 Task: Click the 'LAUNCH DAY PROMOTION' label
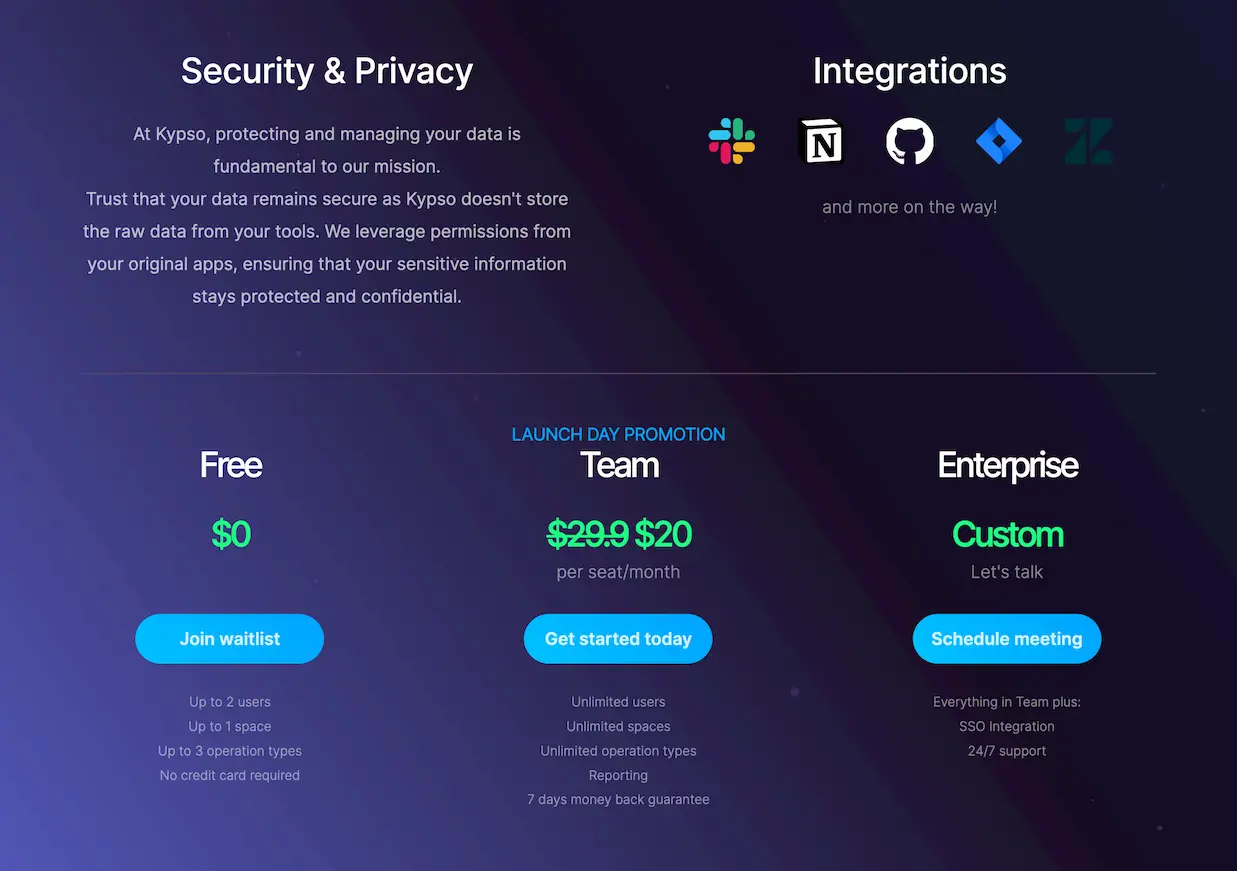[618, 434]
